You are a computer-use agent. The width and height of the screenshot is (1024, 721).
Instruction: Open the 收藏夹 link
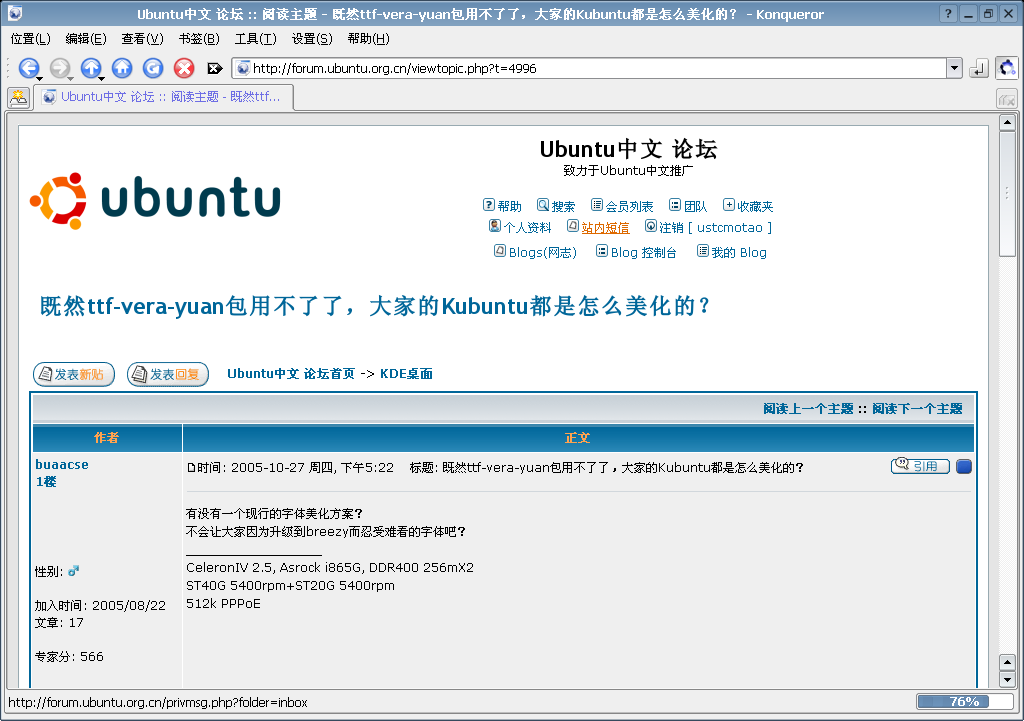755,206
